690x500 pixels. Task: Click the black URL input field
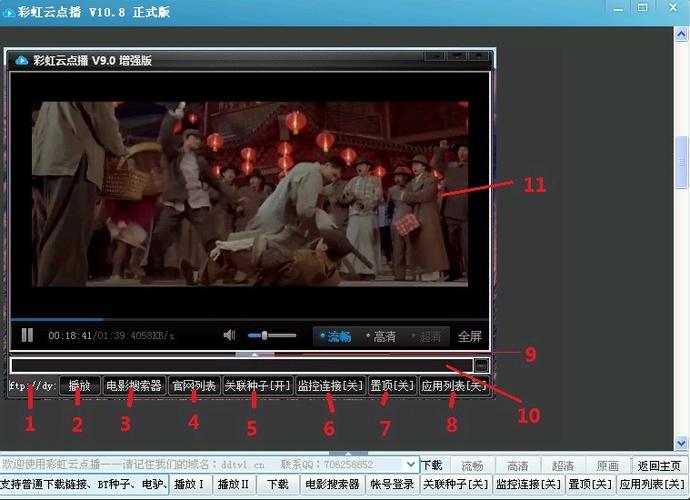click(x=240, y=366)
